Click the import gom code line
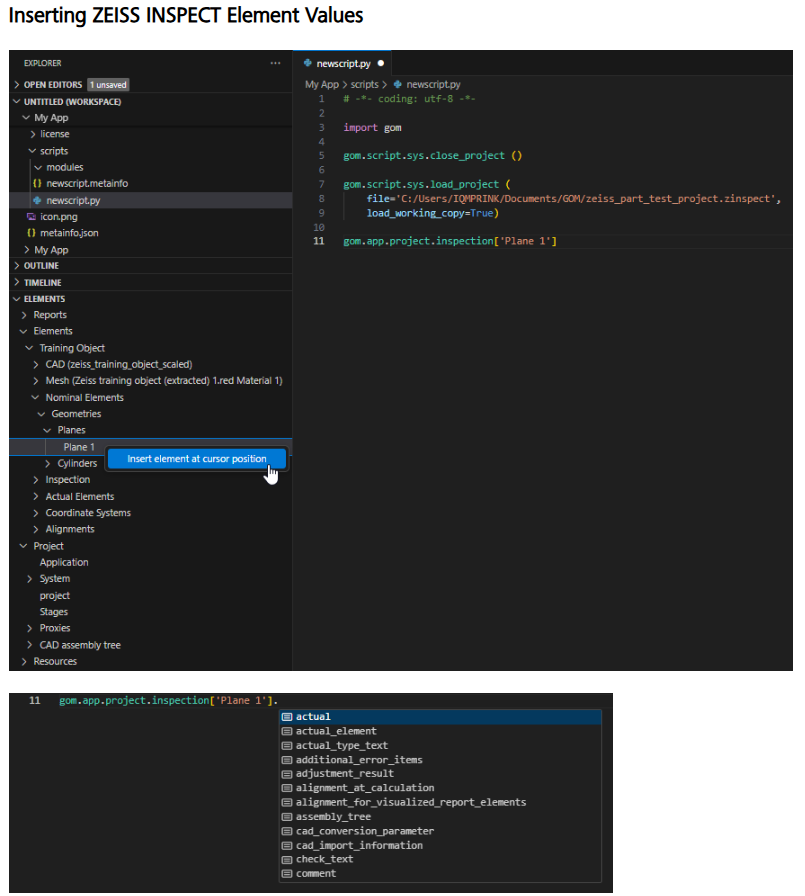The width and height of the screenshot is (805, 896). [372, 127]
